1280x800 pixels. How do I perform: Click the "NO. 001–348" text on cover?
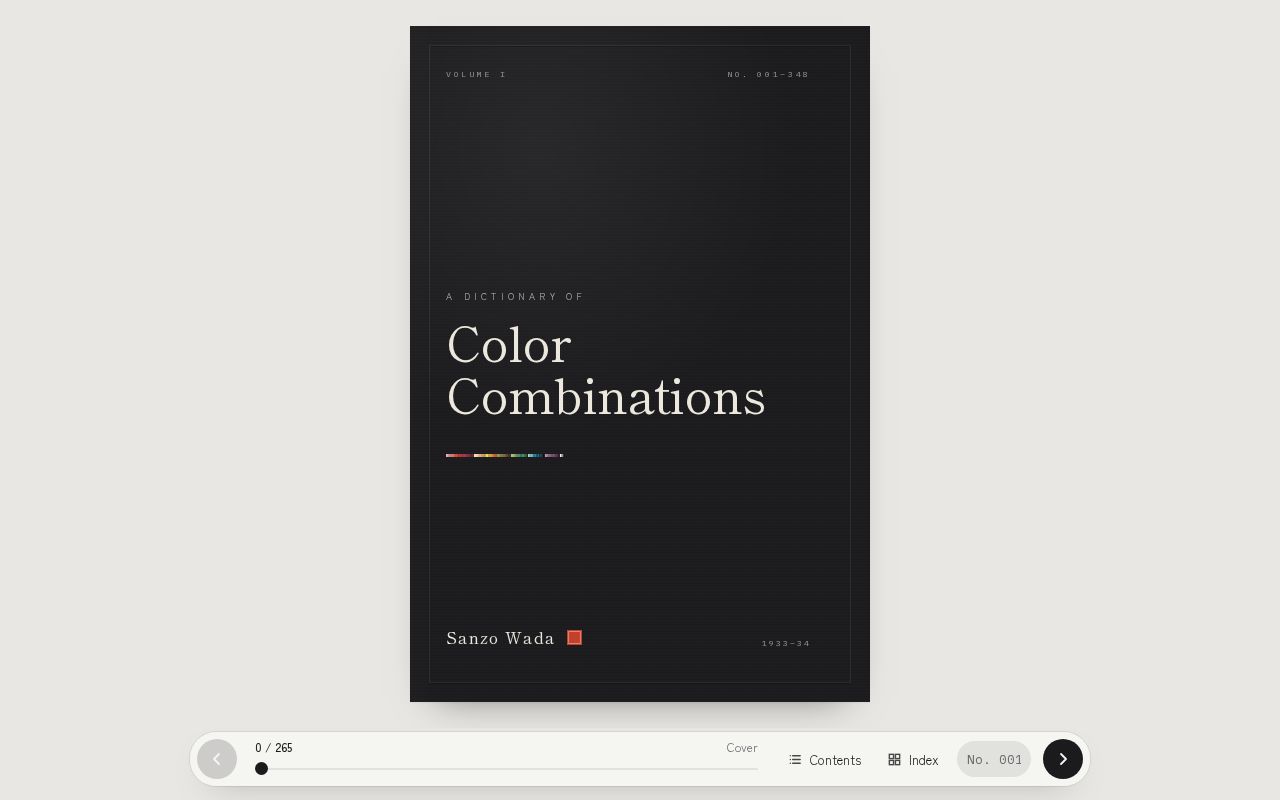click(x=768, y=74)
